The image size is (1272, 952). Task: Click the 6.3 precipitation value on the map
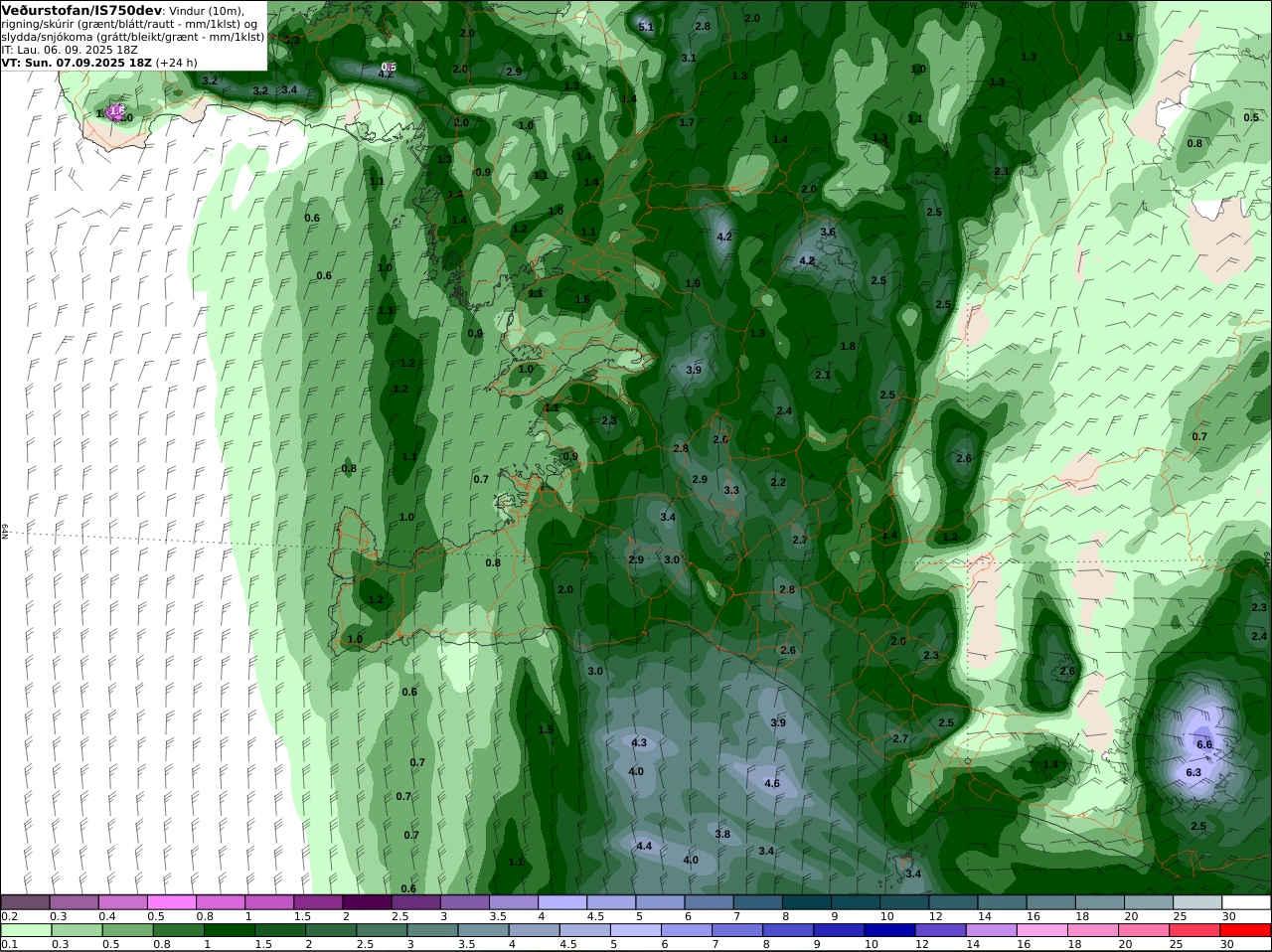1194,772
